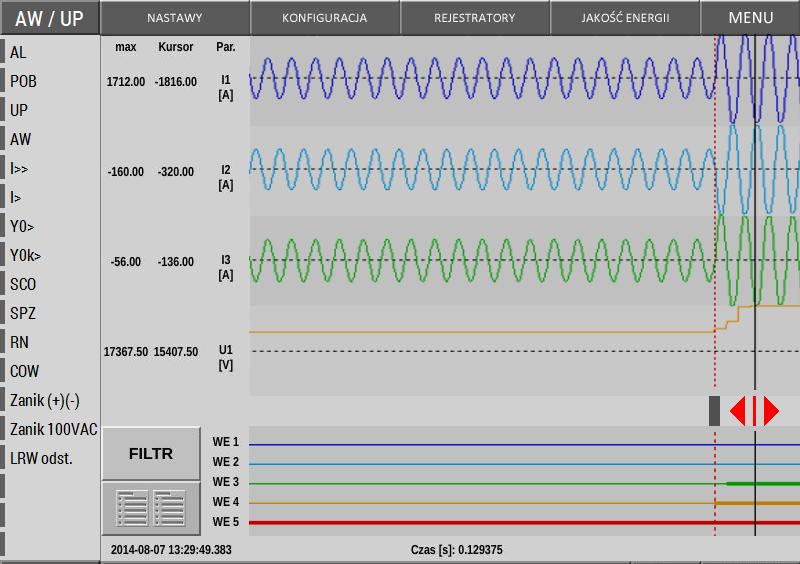Open the KONFIGURACJA tab
The width and height of the screenshot is (800, 564).
click(324, 18)
